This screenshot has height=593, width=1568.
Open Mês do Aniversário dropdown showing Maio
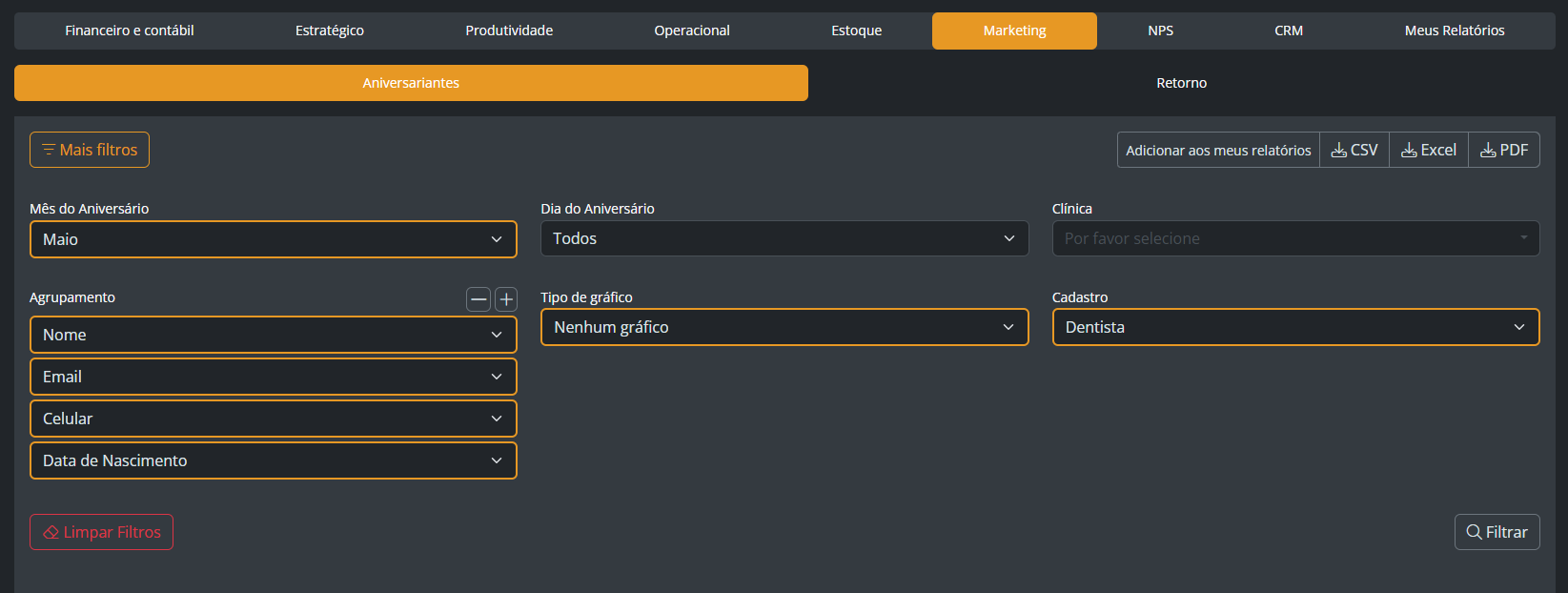point(274,239)
